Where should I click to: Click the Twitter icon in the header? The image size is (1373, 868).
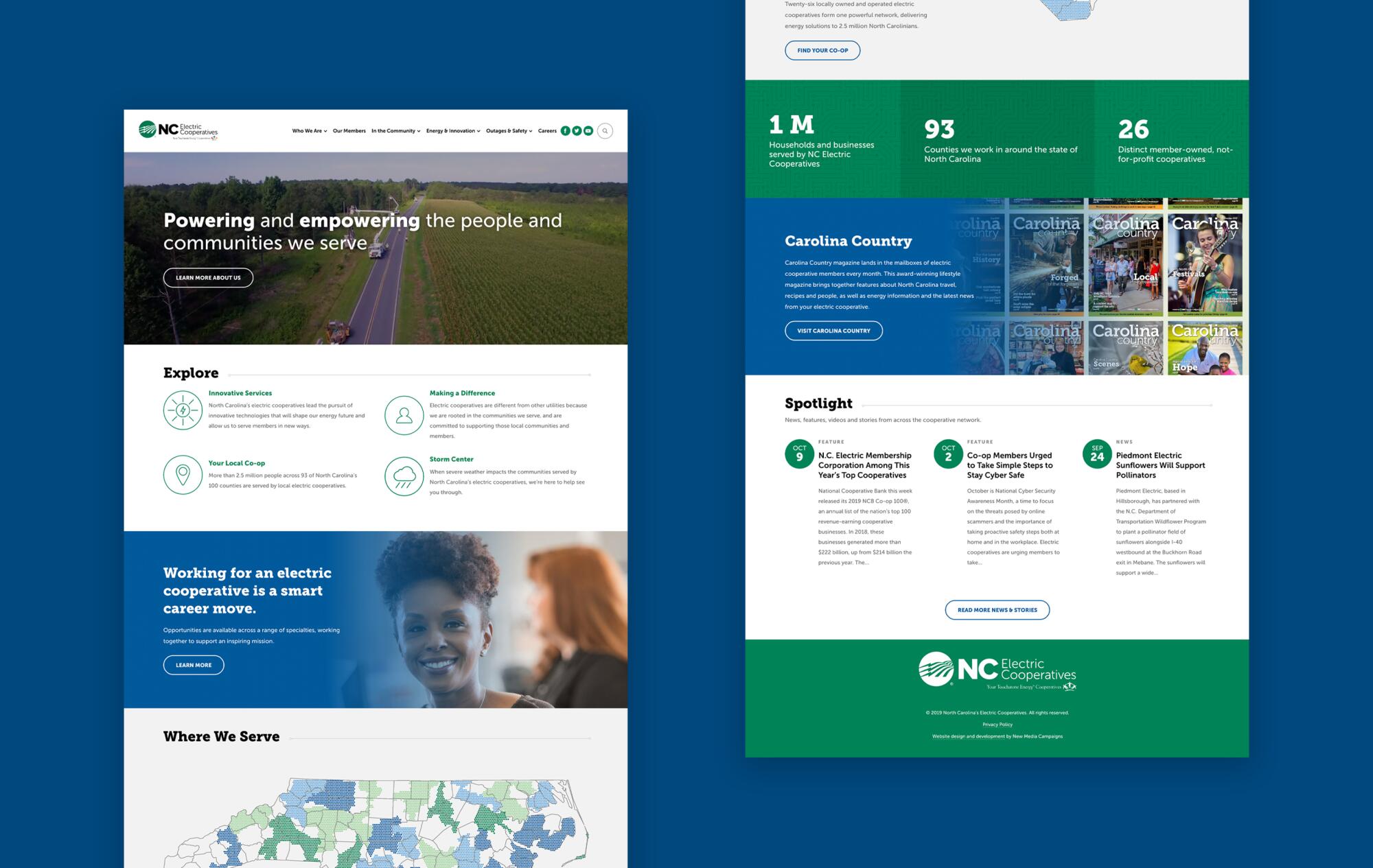click(577, 131)
